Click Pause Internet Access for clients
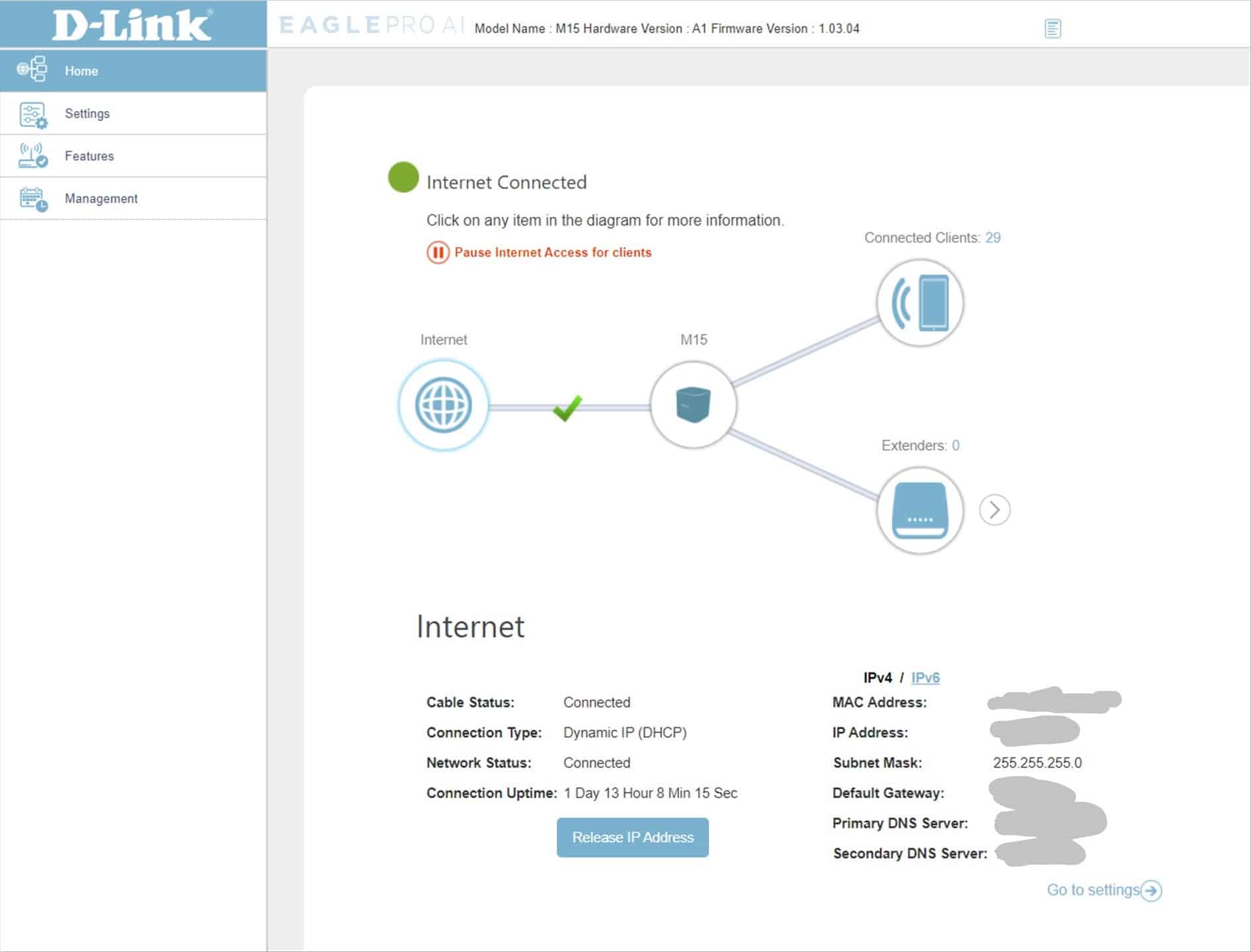The width and height of the screenshot is (1251, 952). tap(553, 253)
